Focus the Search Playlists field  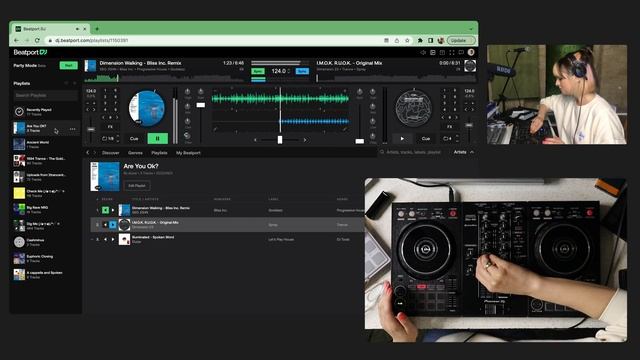[45, 95]
